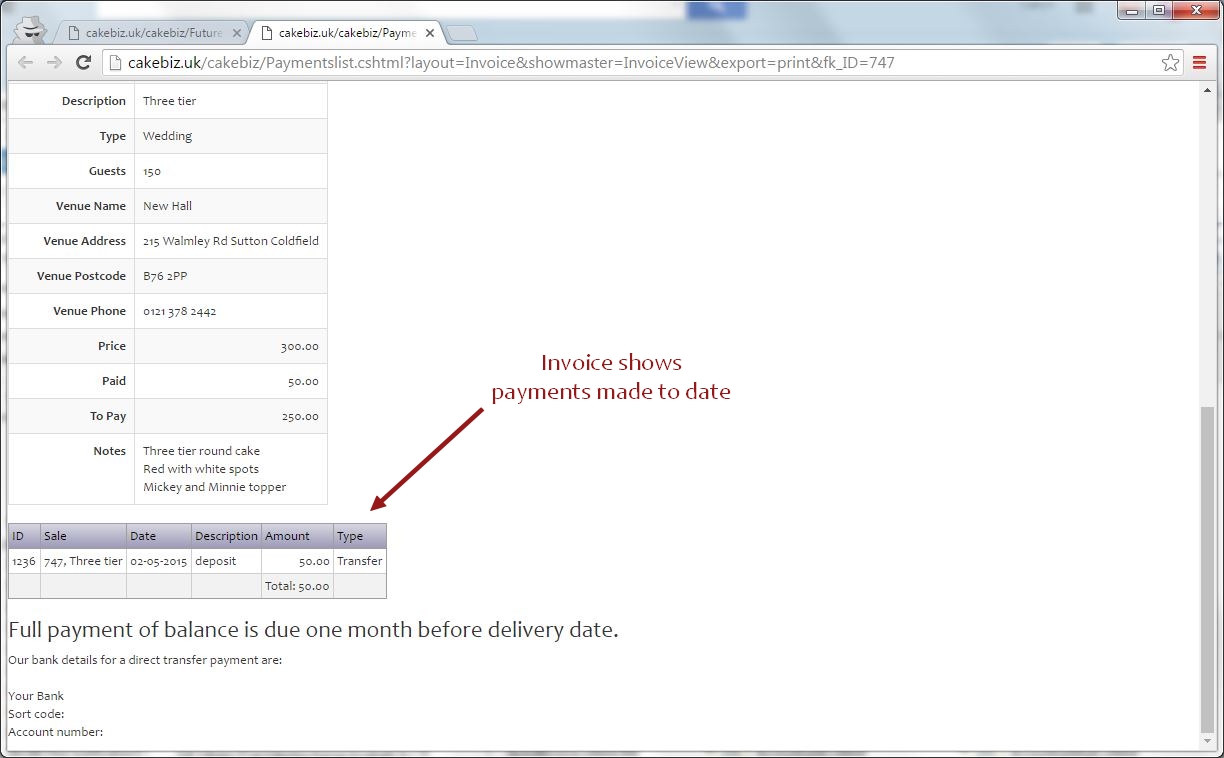Click the deposit description cell
Screen dimensions: 1224x758
pos(215,561)
